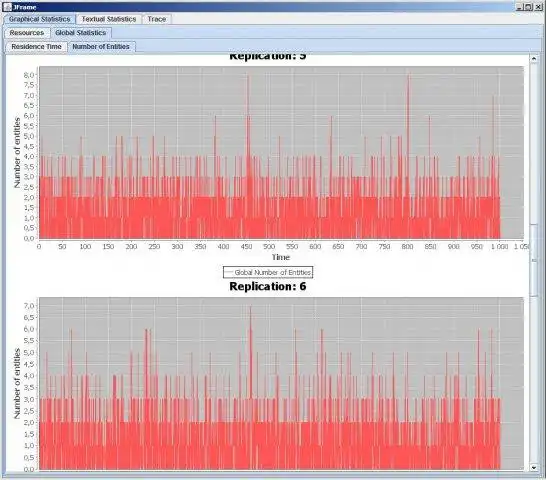Click the Number of entities label of upper chart

17,153
